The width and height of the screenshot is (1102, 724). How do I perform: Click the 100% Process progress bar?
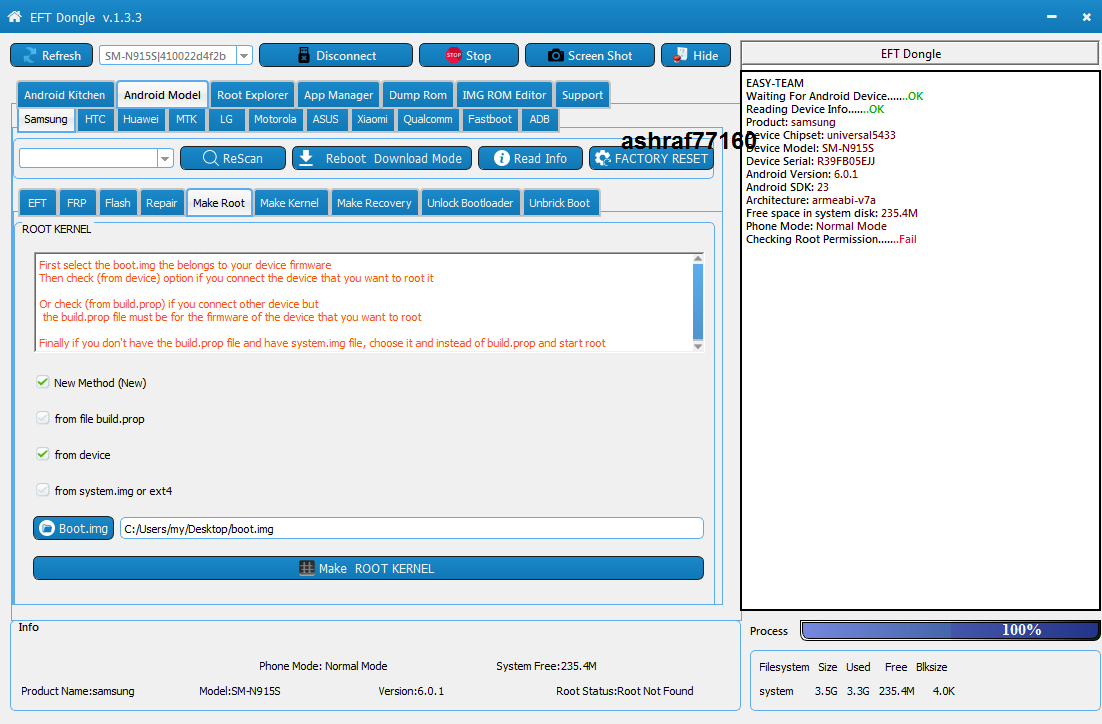(949, 630)
